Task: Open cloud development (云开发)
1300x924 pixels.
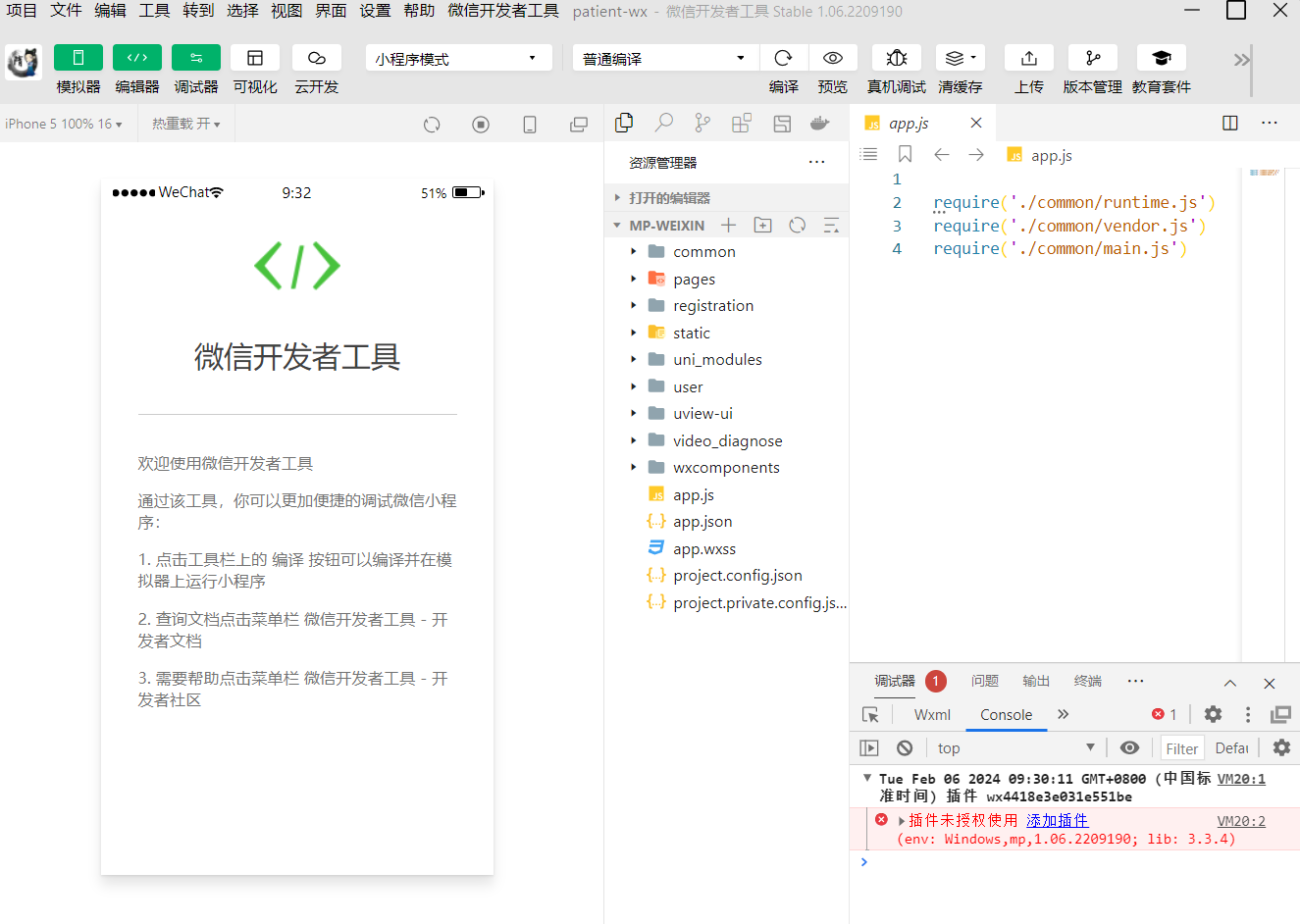Action: pos(316,58)
